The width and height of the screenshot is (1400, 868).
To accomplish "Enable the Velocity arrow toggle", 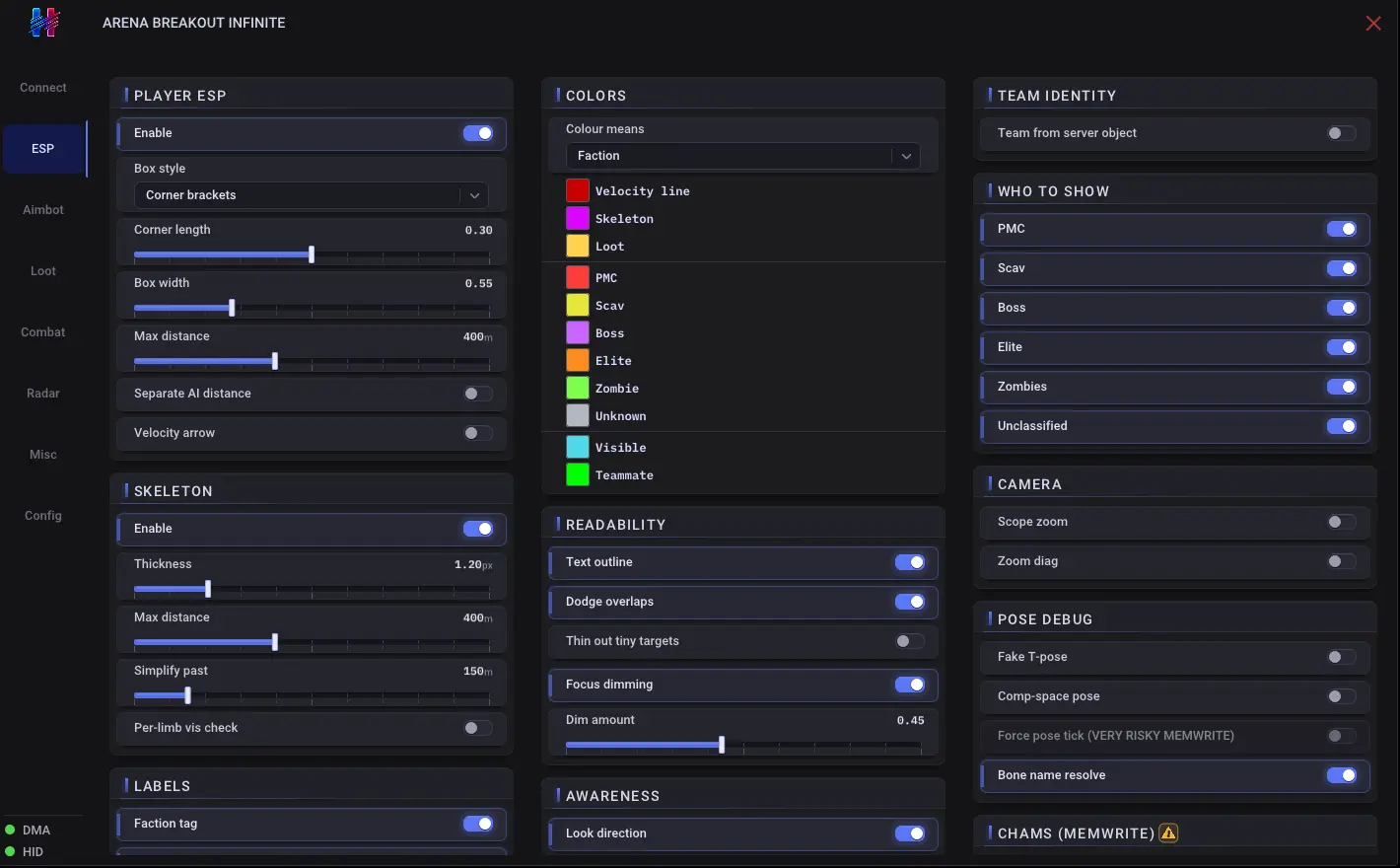I will (478, 433).
